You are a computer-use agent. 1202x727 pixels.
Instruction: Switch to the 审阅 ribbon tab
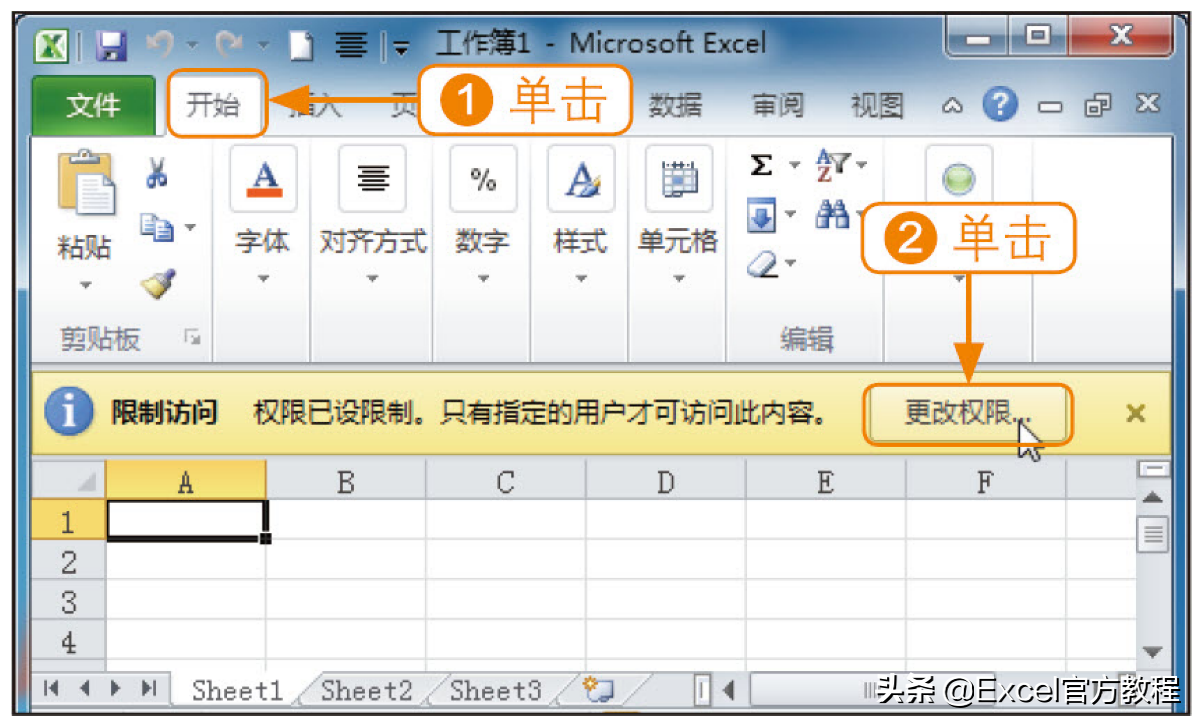click(x=778, y=104)
